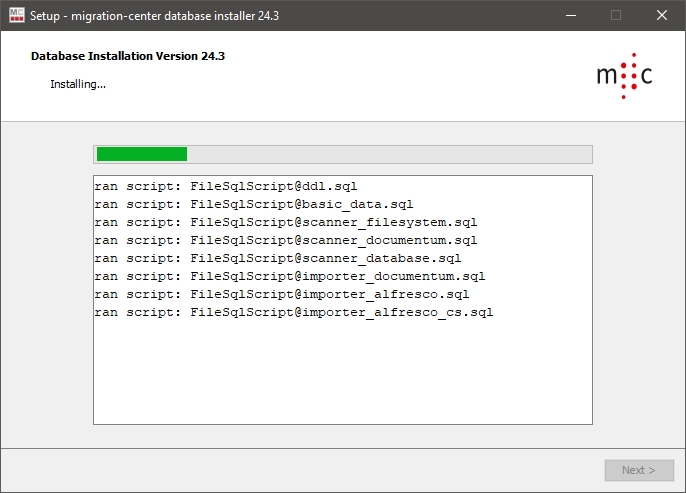The width and height of the screenshot is (686, 493).
Task: Click the Database Installation Version 24.3 heading
Action: 128,56
